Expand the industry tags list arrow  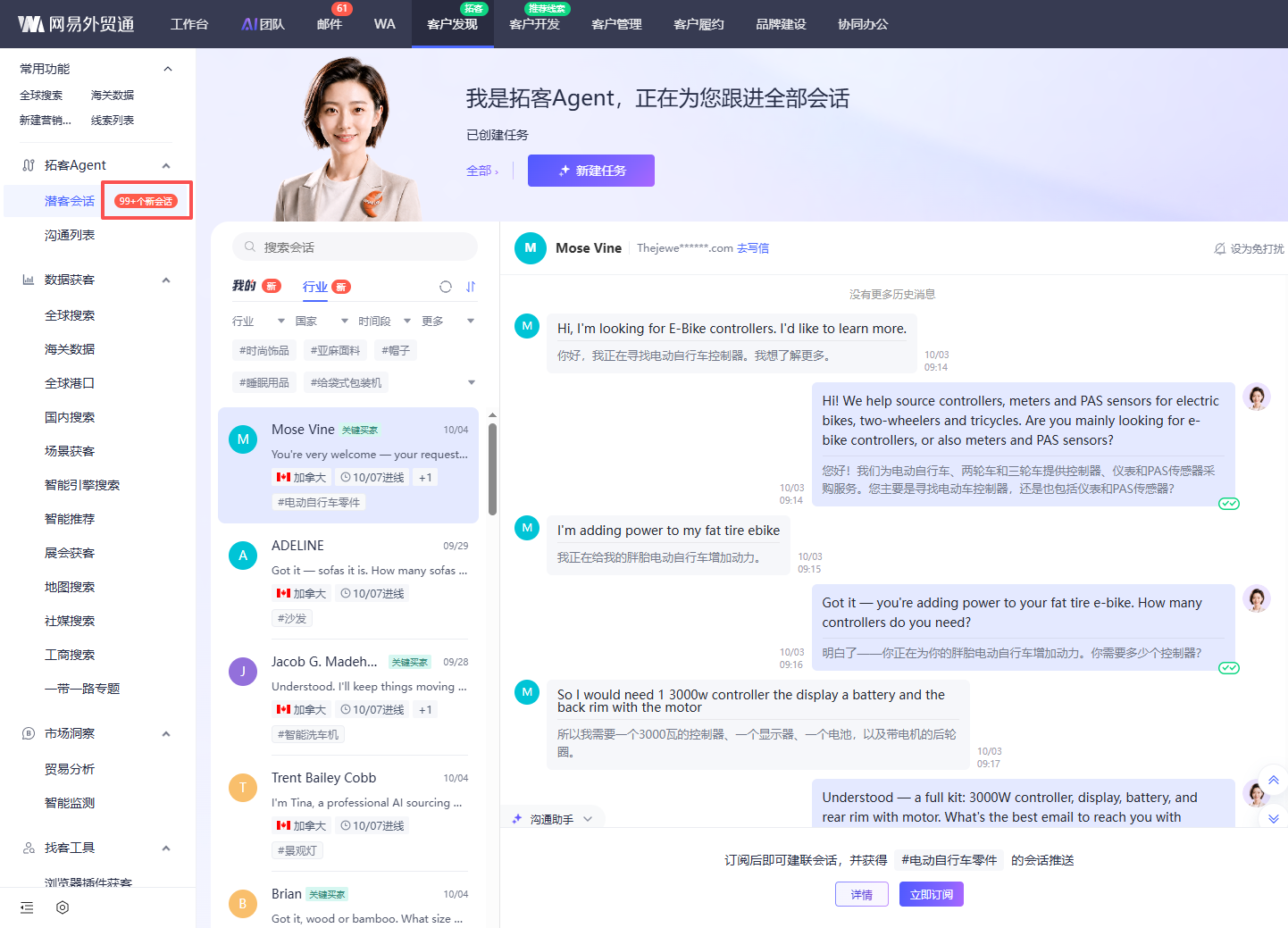pos(471,382)
